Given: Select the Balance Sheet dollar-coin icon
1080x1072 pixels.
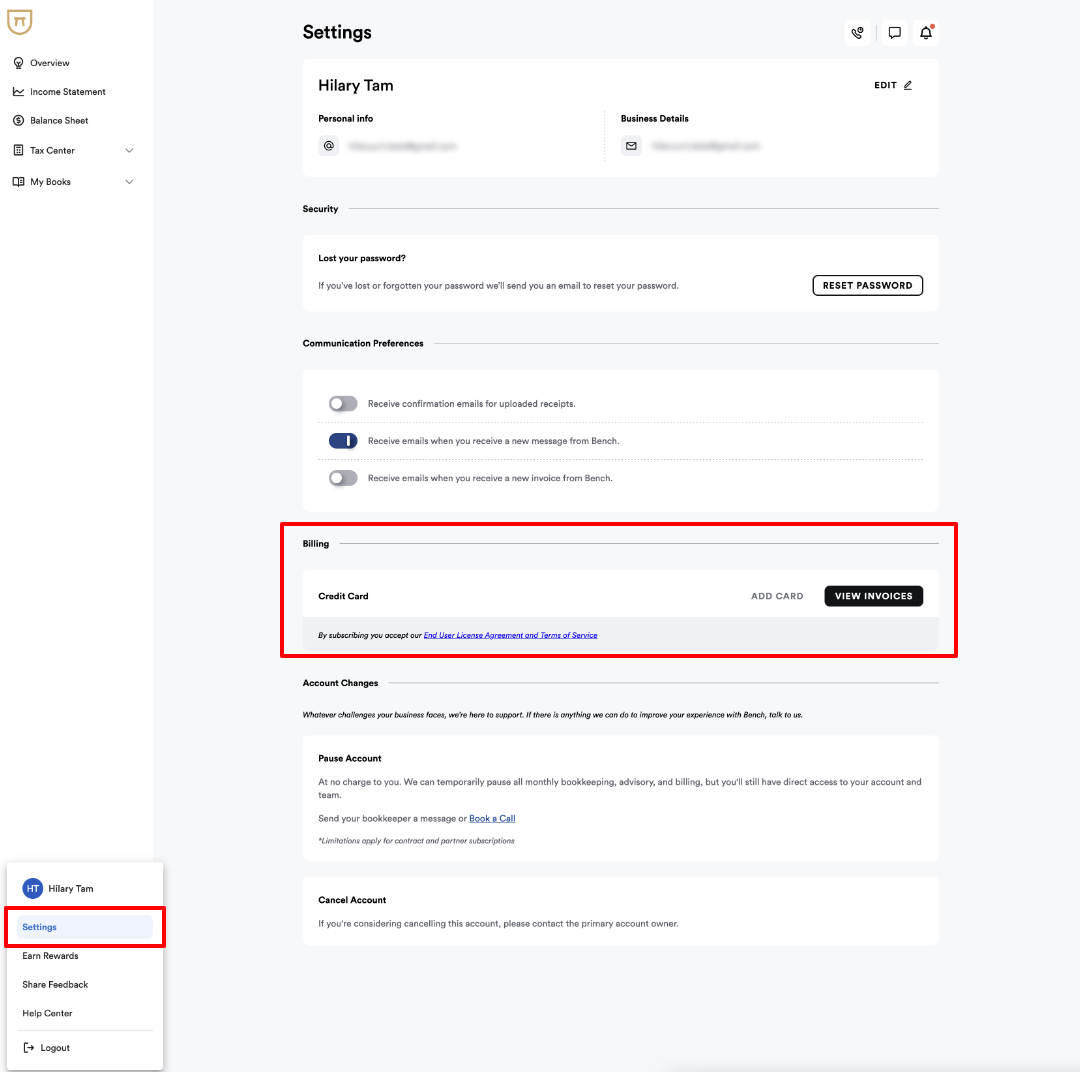Looking at the screenshot, I should pyautogui.click(x=19, y=120).
